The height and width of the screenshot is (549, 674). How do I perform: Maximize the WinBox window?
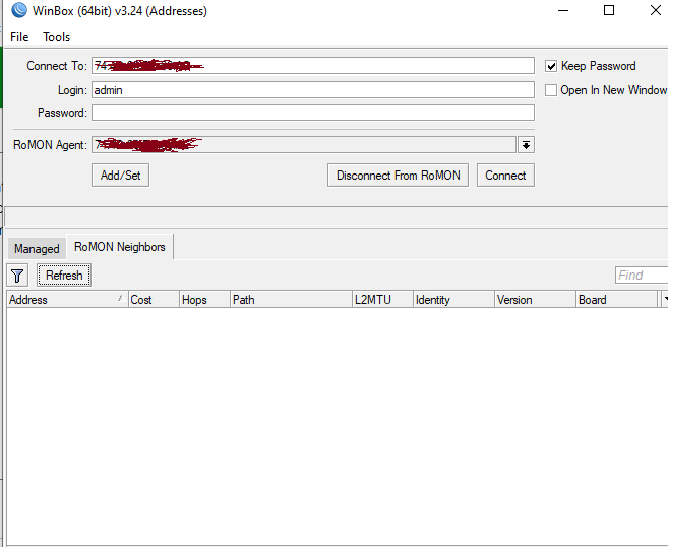pyautogui.click(x=609, y=10)
